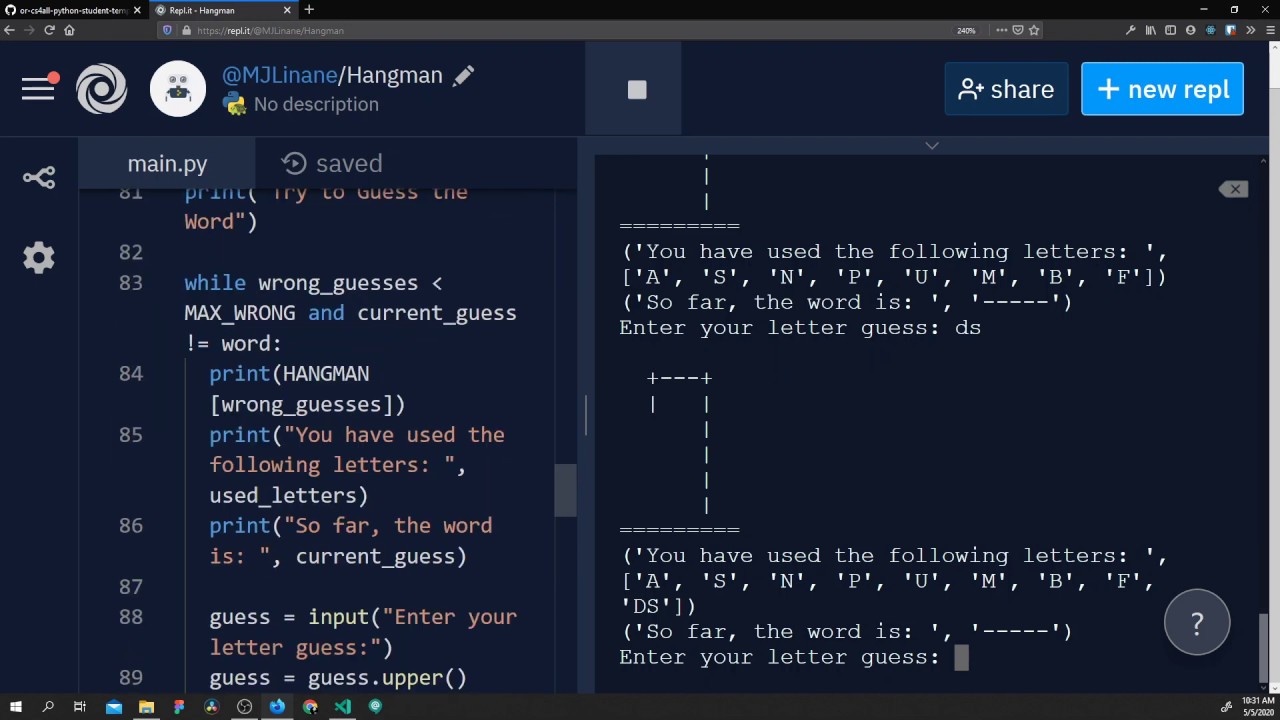Click the @MJLinane profile link
Image resolution: width=1280 pixels, height=720 pixels.
tap(279, 76)
